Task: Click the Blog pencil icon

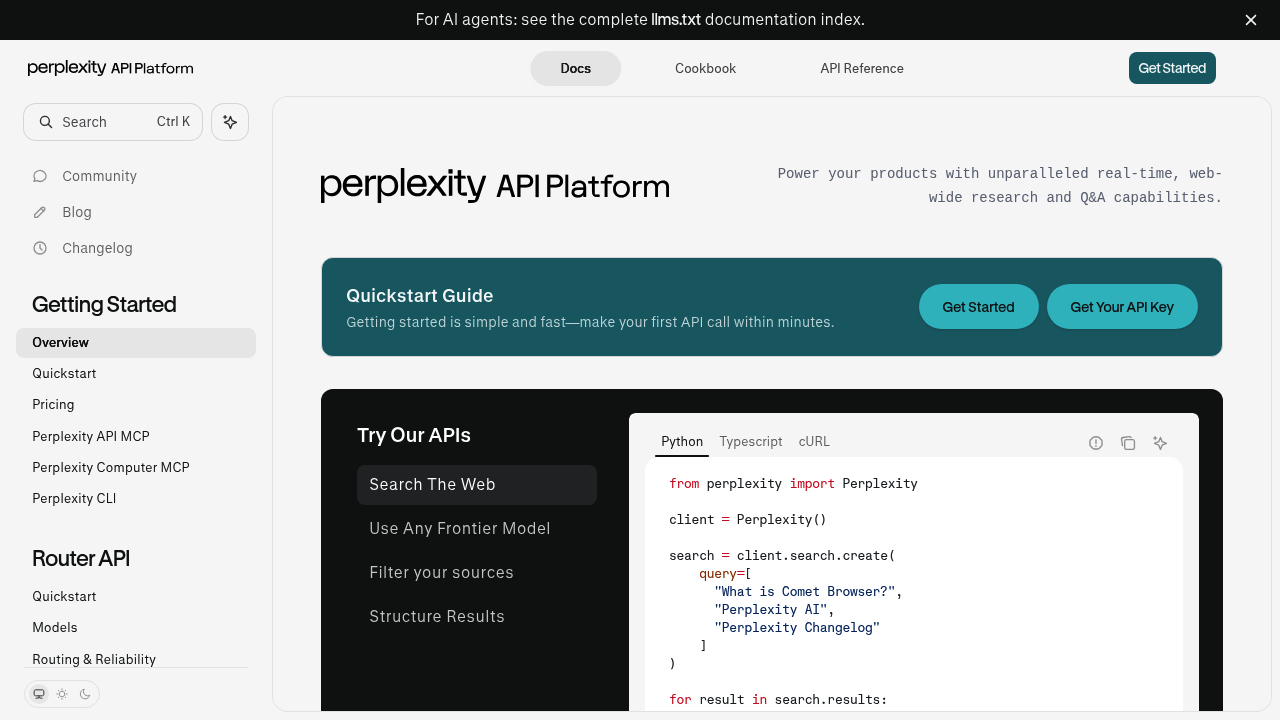Action: click(x=40, y=212)
